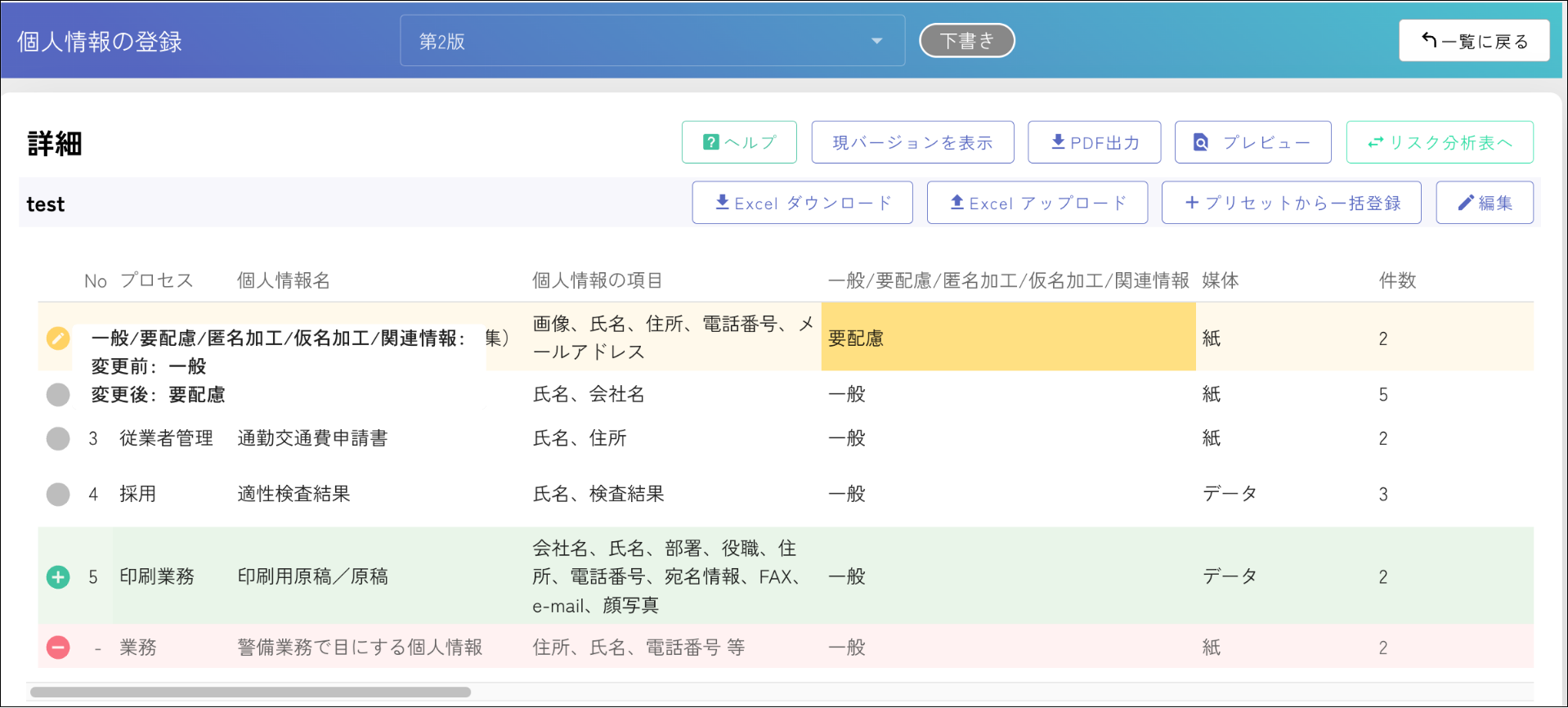Click プリセットから一括登録 button
Image resolution: width=1568 pixels, height=708 pixels.
(x=1291, y=203)
